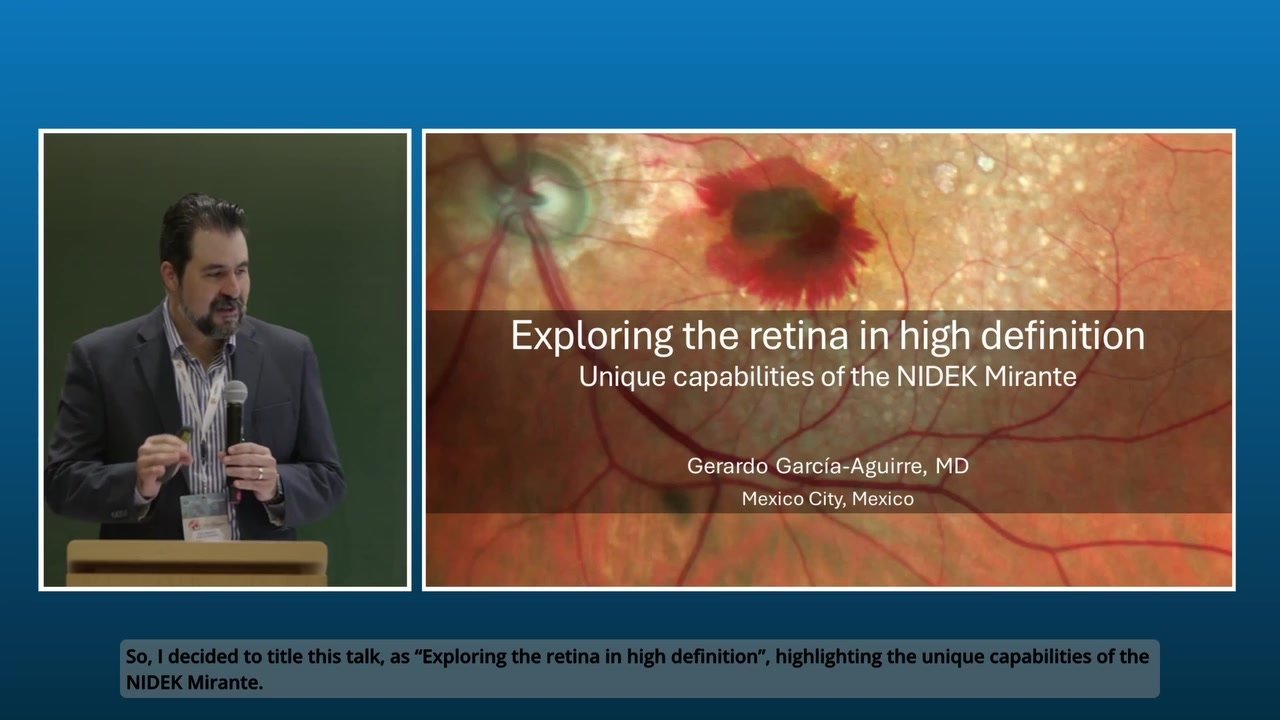This screenshot has height=720, width=1280.
Task: Click the optic disc in retina image
Action: coord(545,195)
